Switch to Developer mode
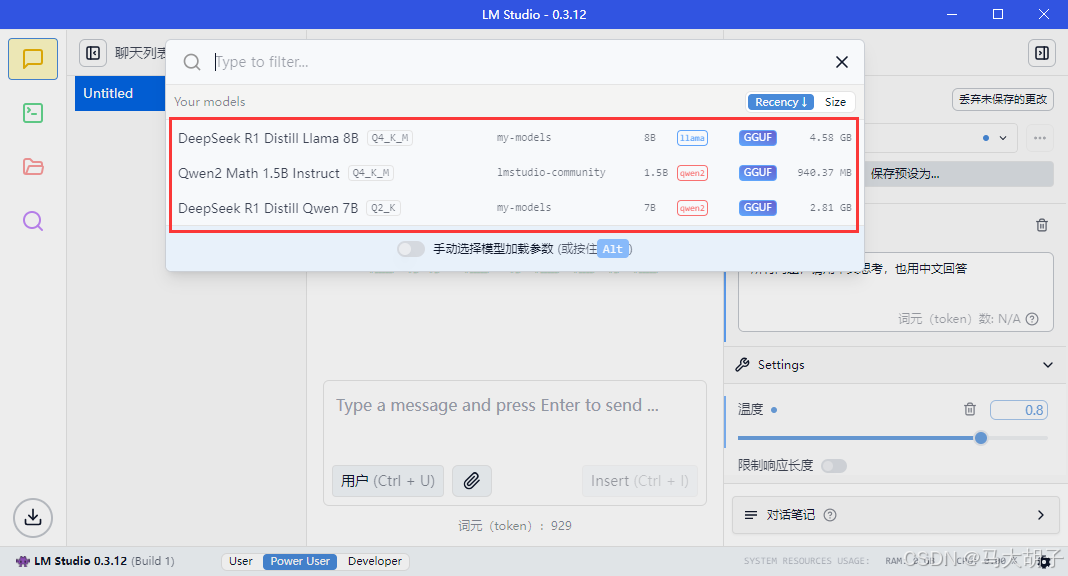Image resolution: width=1068 pixels, height=576 pixels. point(375,561)
